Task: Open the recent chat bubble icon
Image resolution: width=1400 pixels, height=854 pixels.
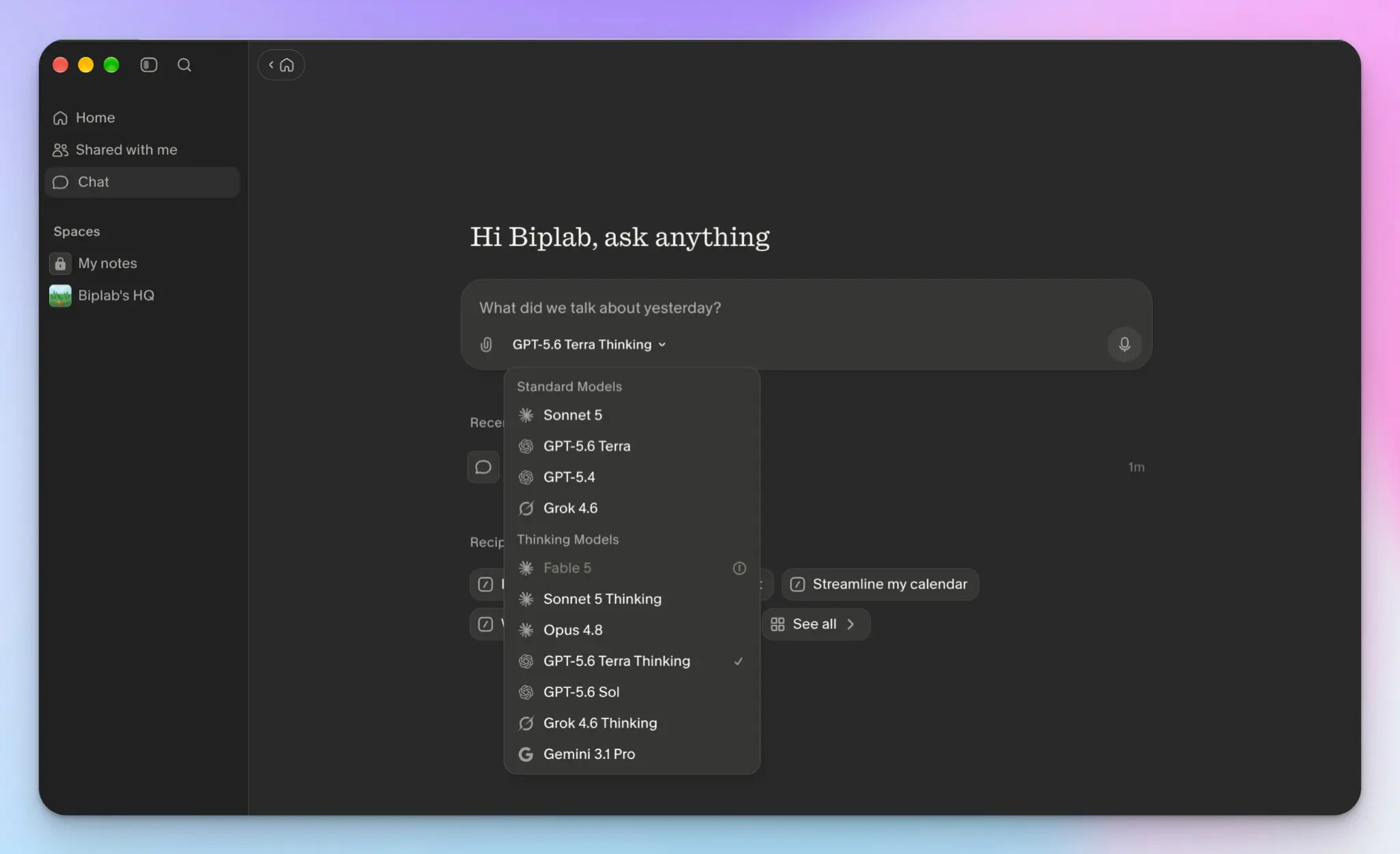Action: (483, 467)
